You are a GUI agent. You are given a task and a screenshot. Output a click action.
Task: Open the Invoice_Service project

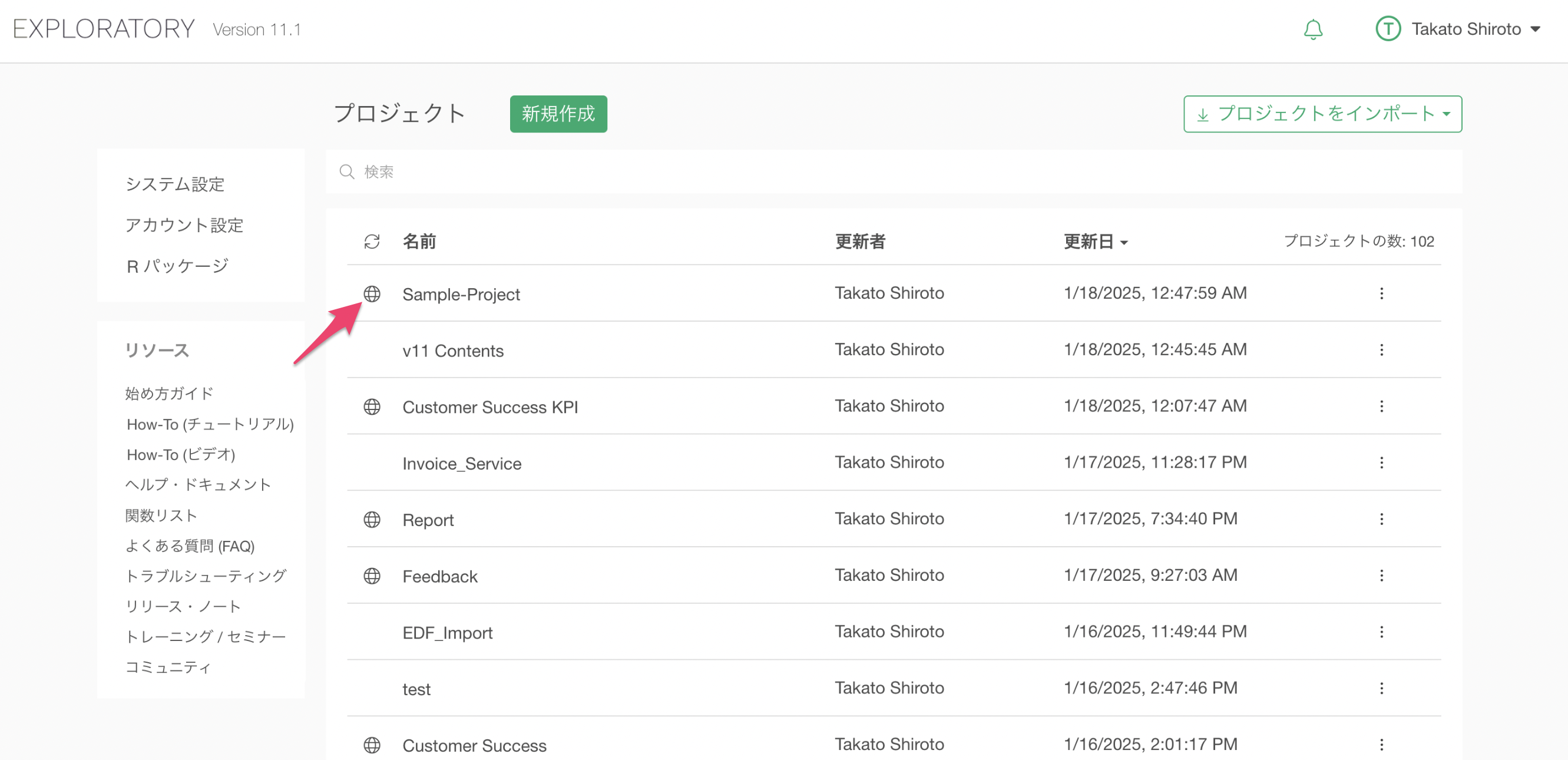[461, 464]
